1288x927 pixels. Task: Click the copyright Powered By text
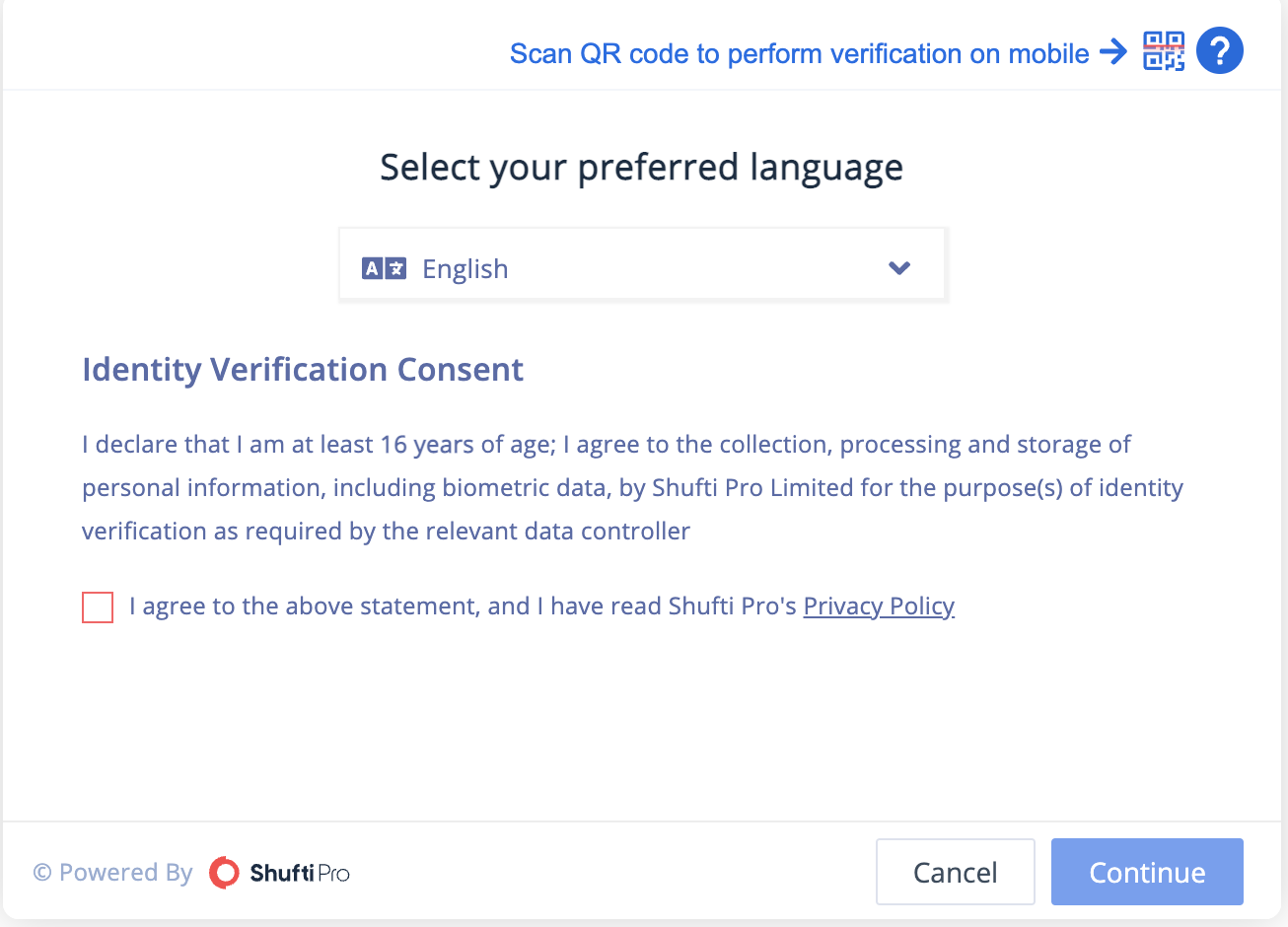tap(112, 873)
